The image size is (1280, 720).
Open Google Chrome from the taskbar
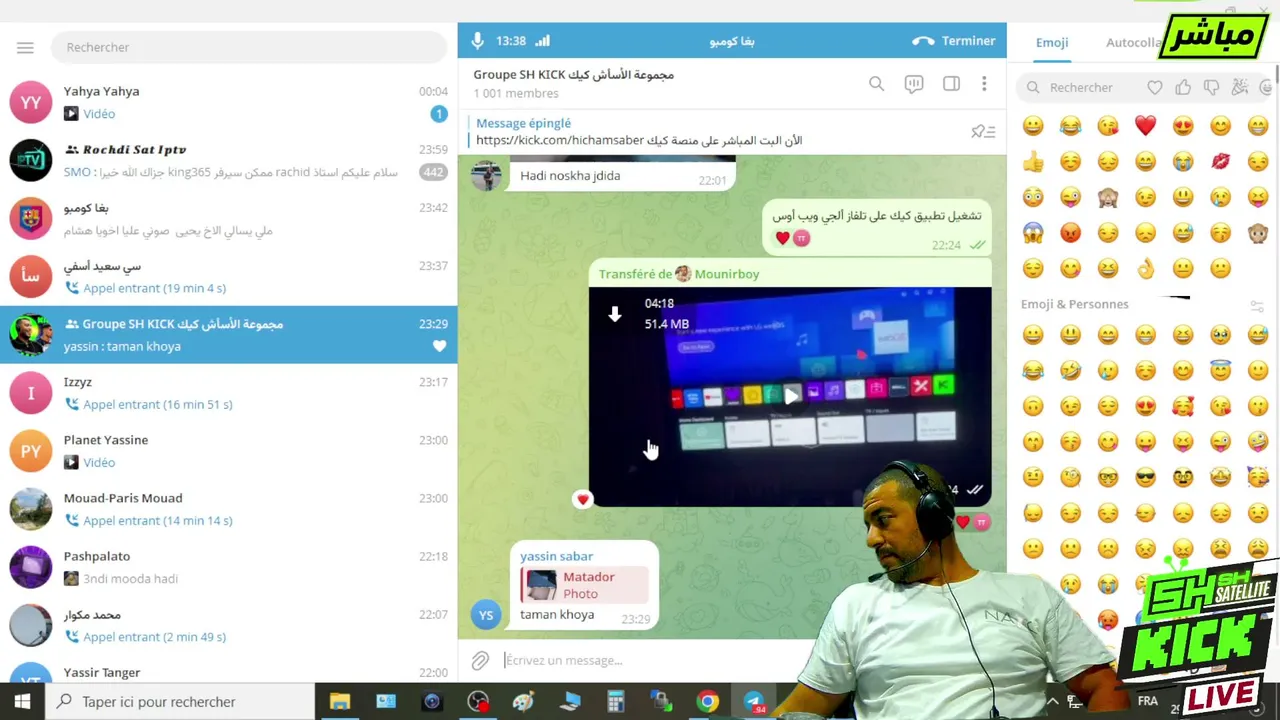[707, 702]
